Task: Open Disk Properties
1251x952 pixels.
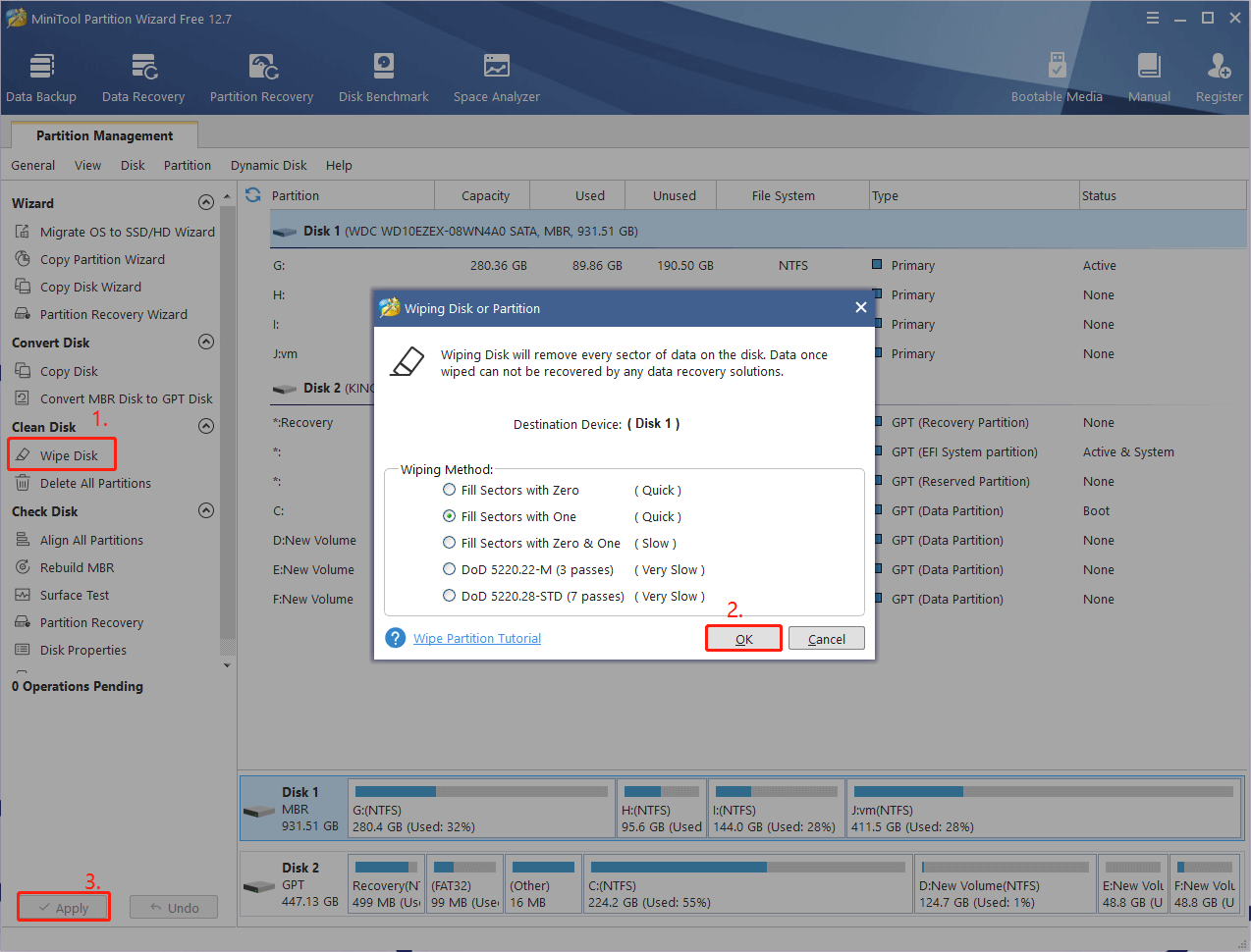Action: (x=71, y=650)
